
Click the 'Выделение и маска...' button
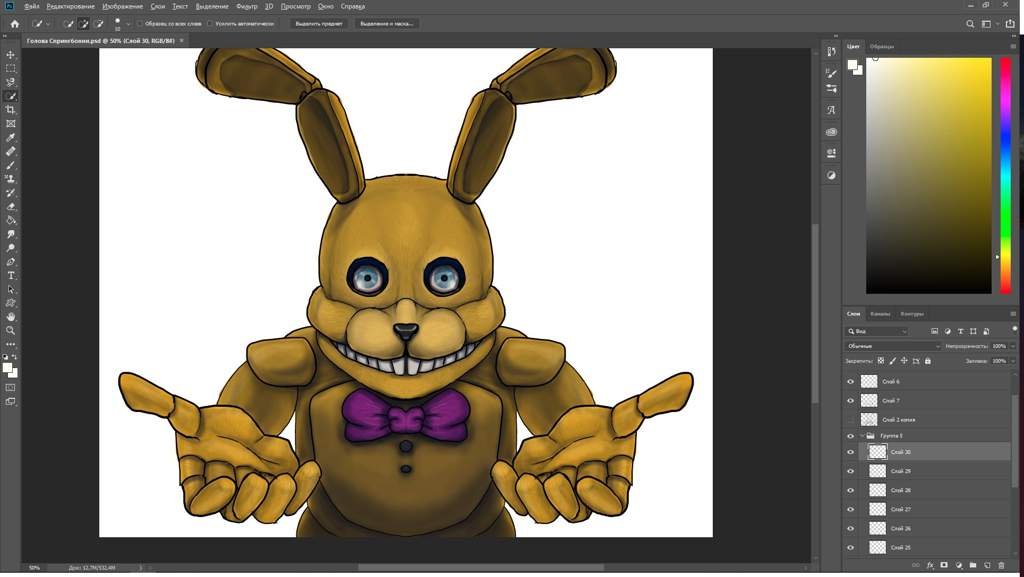[x=387, y=23]
